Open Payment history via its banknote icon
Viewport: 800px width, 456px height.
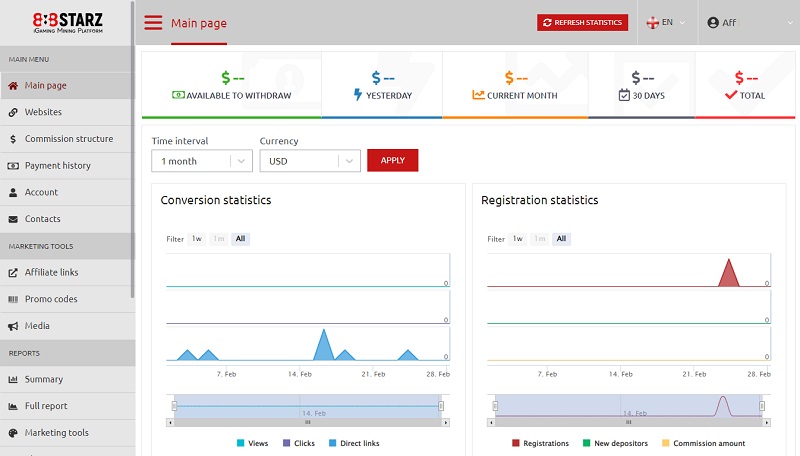pos(13,166)
